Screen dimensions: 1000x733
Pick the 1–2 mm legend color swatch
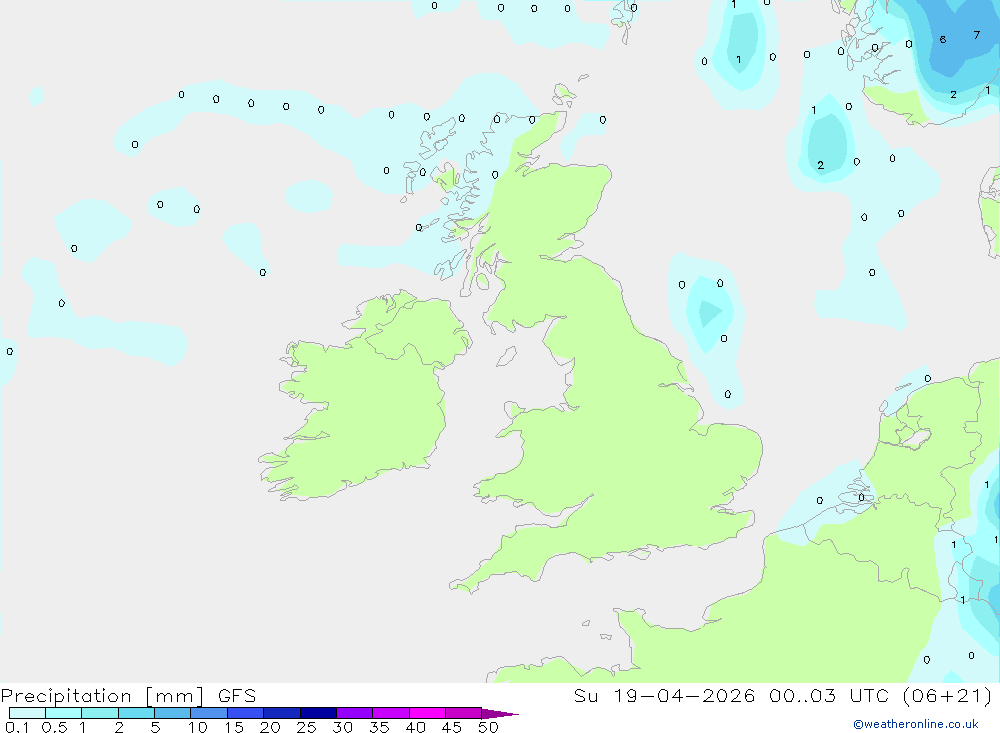pyautogui.click(x=100, y=713)
